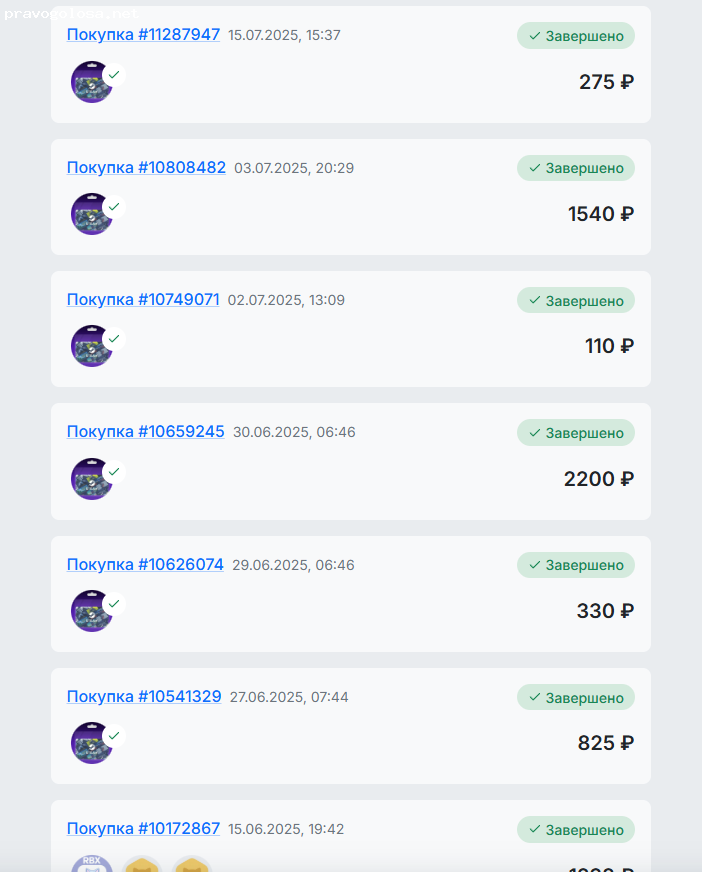This screenshot has height=872, width=702.
Task: Open purchase #11287947 link
Action: (143, 35)
